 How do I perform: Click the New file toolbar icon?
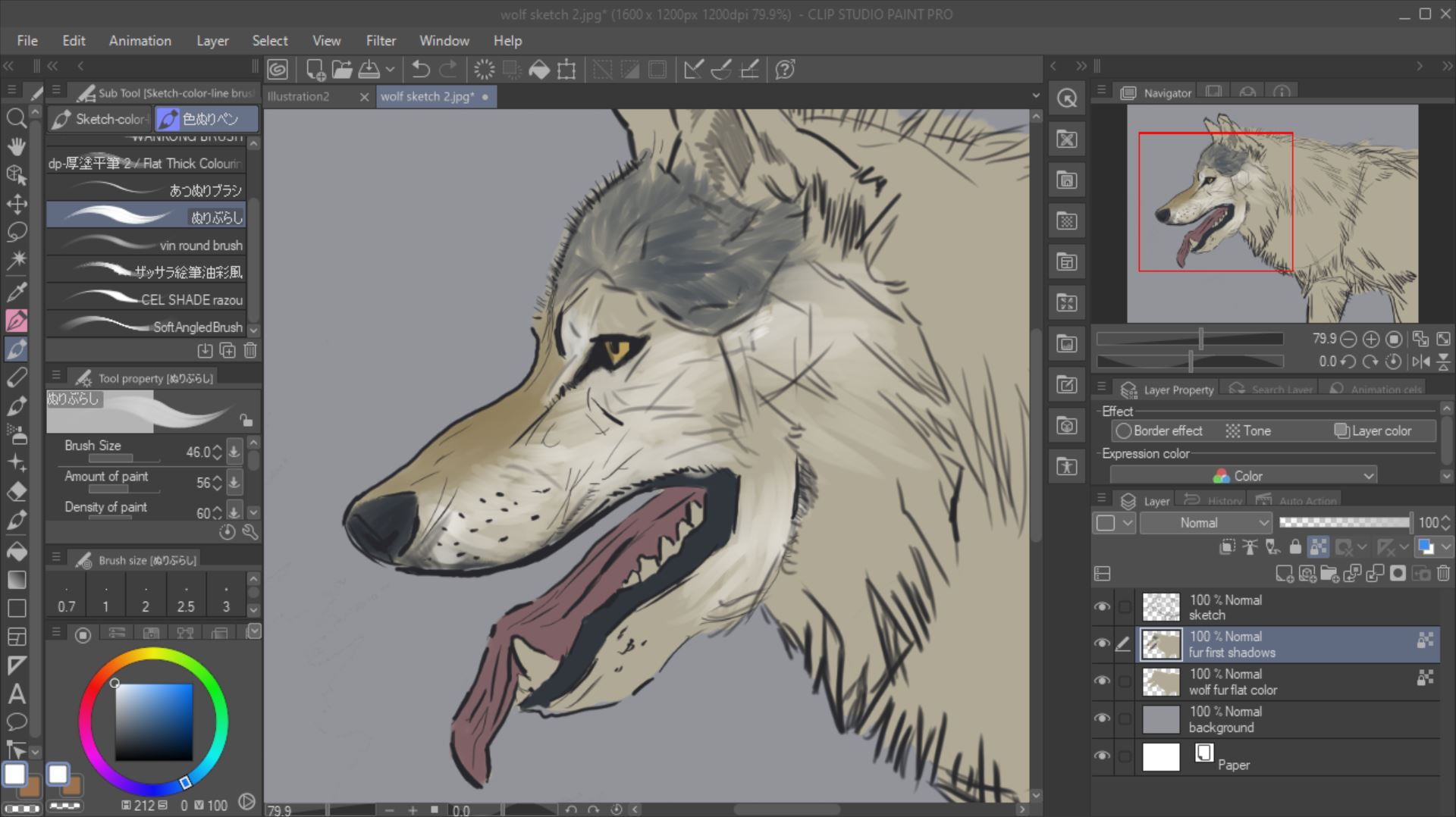[x=315, y=70]
